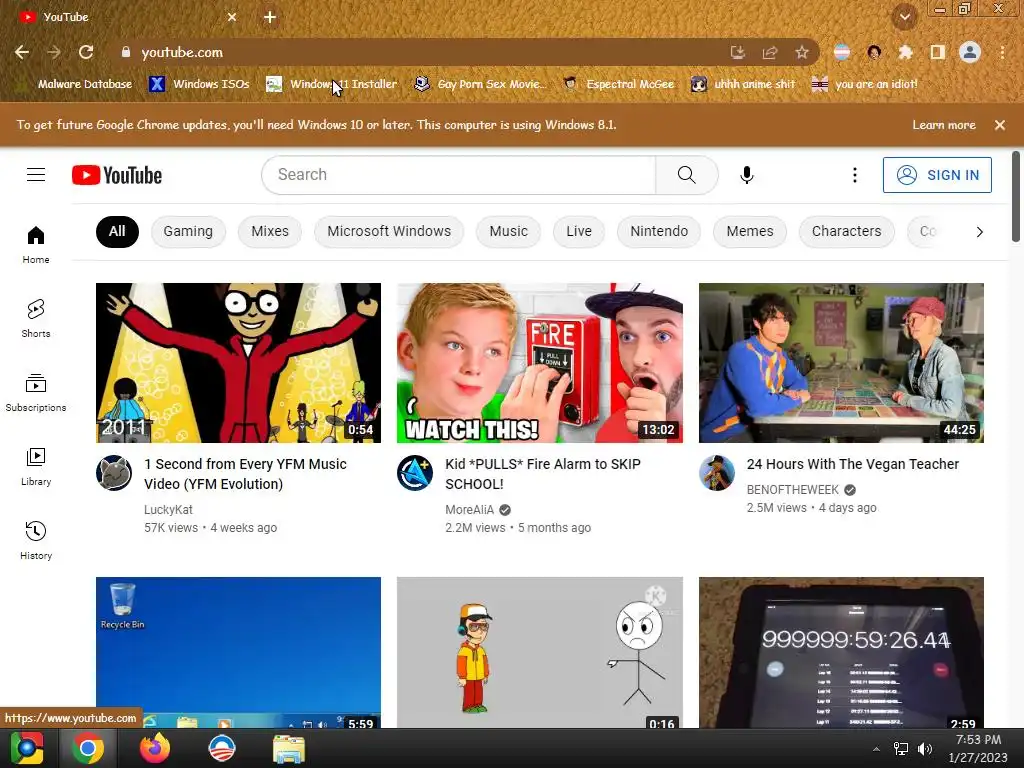
Task: Bookmark this page with star icon
Action: click(802, 52)
